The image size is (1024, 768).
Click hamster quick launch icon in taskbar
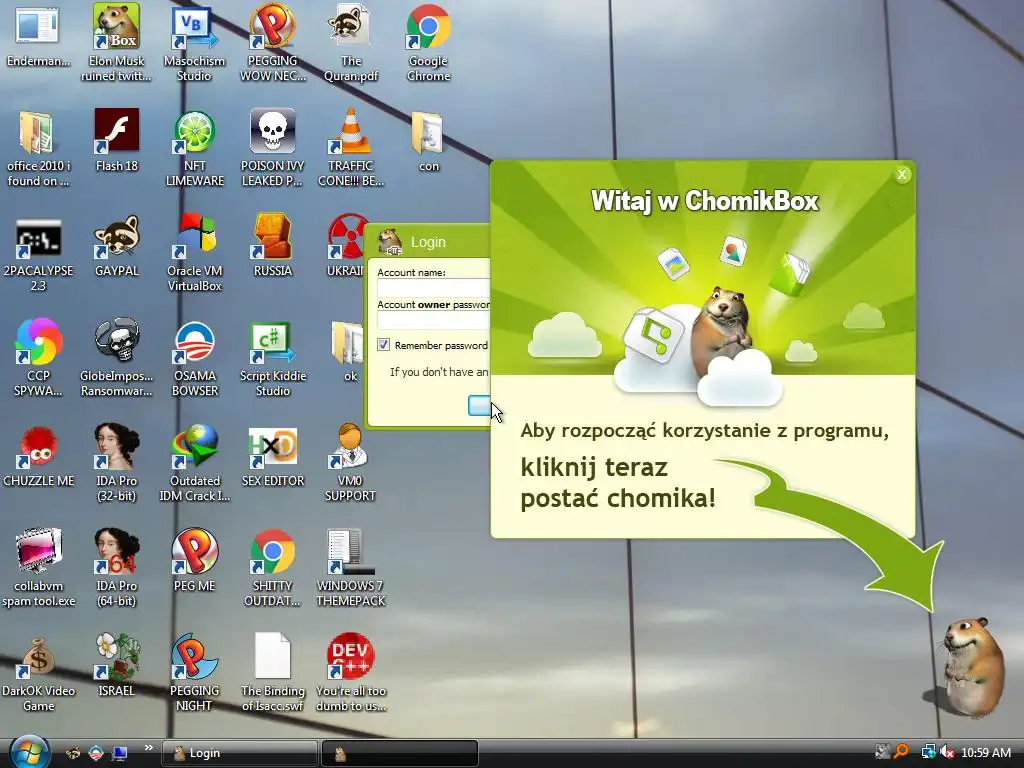point(72,753)
